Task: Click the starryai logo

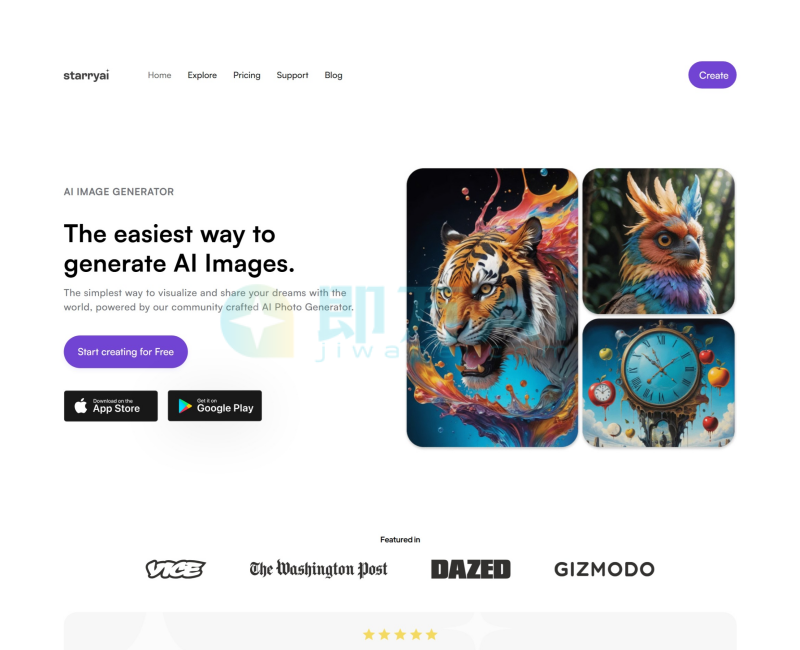Action: point(86,75)
